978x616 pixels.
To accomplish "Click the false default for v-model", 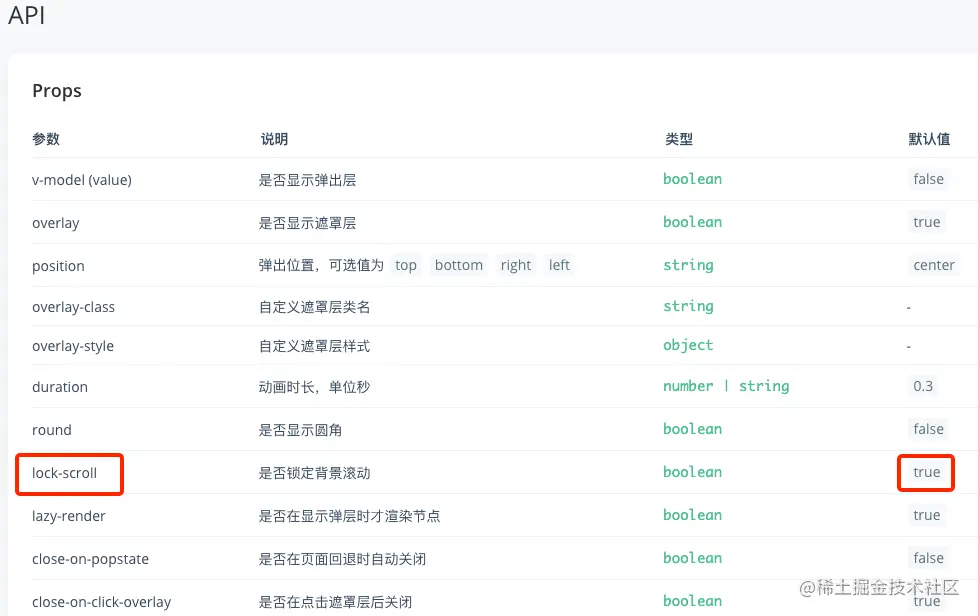I will click(928, 180).
